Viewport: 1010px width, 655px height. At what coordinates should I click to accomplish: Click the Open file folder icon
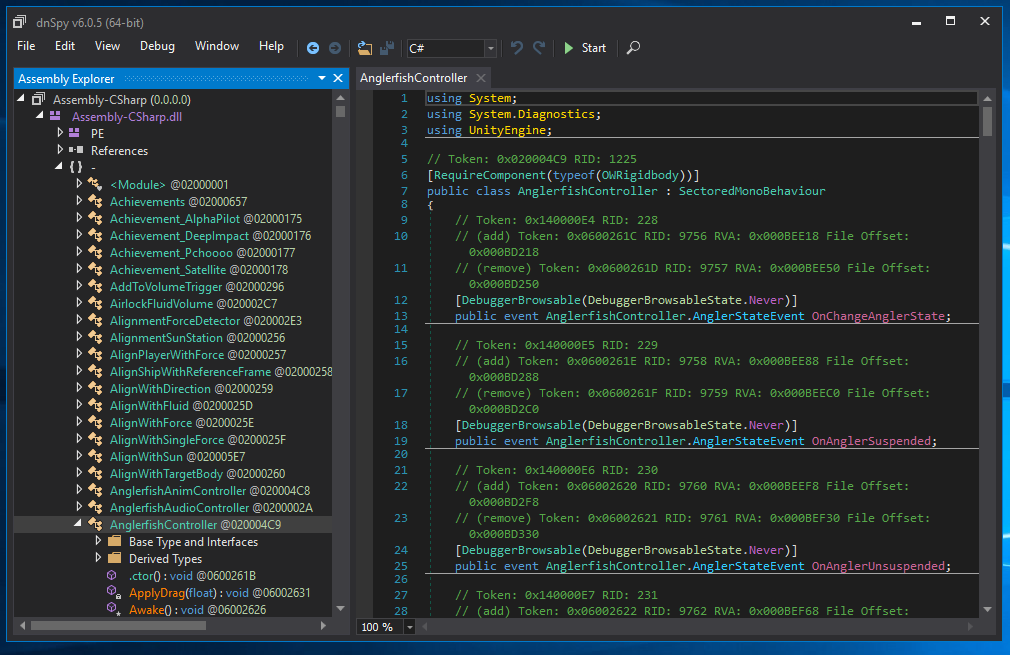364,47
